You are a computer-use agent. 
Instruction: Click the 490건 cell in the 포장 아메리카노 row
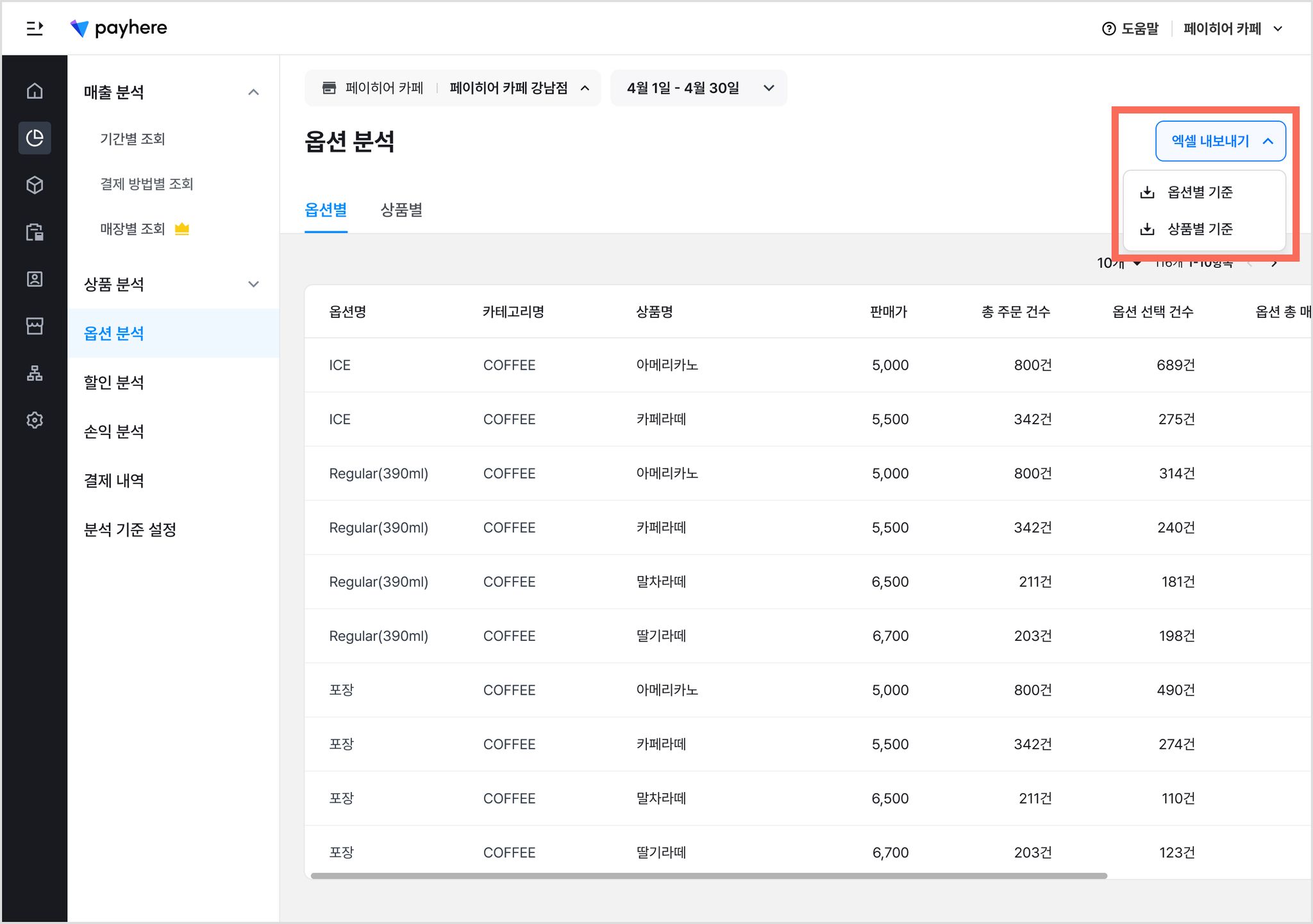(x=1176, y=690)
